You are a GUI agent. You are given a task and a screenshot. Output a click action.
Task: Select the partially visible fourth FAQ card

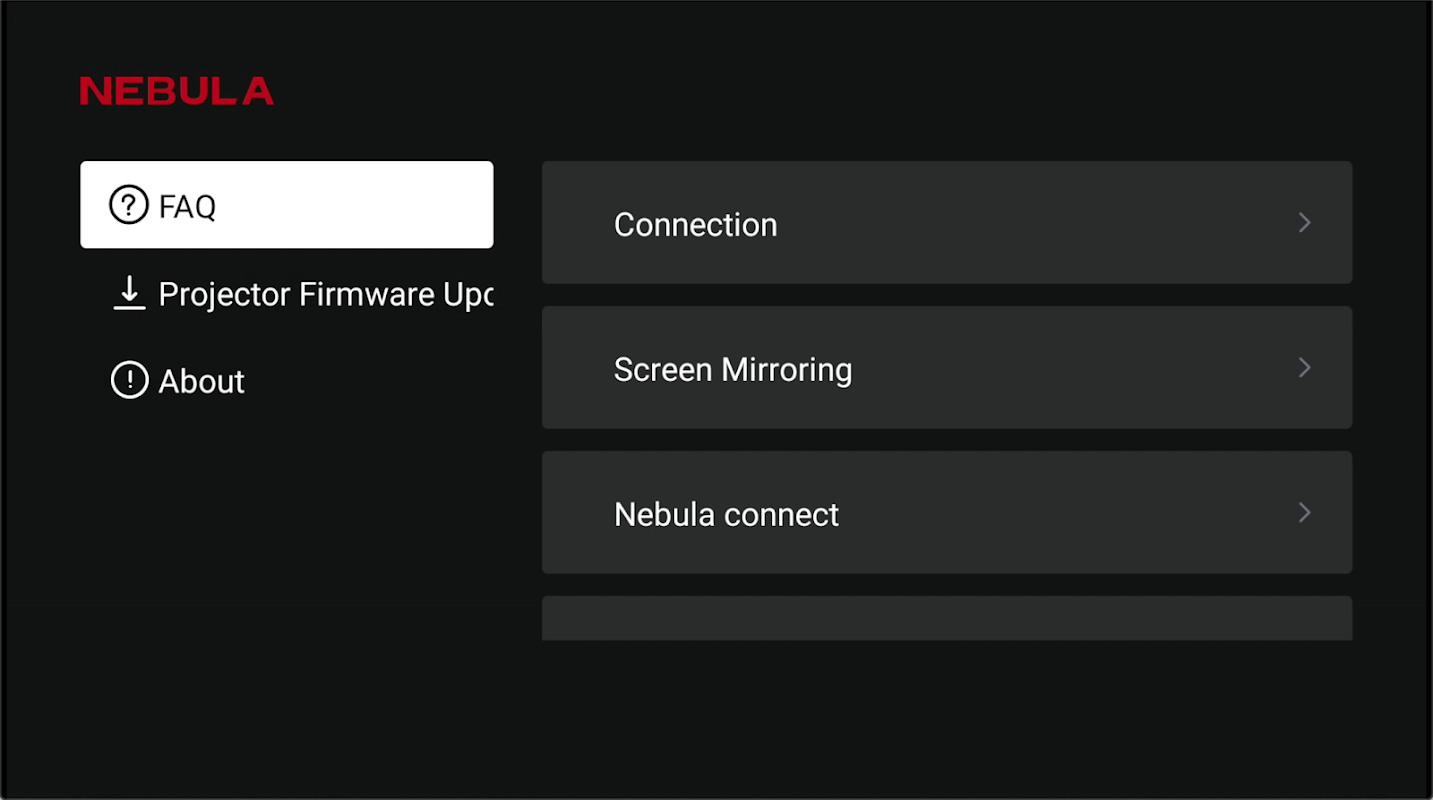pyautogui.click(x=946, y=619)
